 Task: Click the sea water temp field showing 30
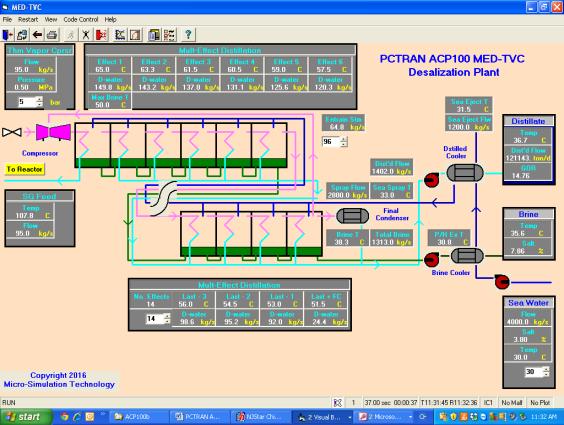pyautogui.click(x=534, y=371)
